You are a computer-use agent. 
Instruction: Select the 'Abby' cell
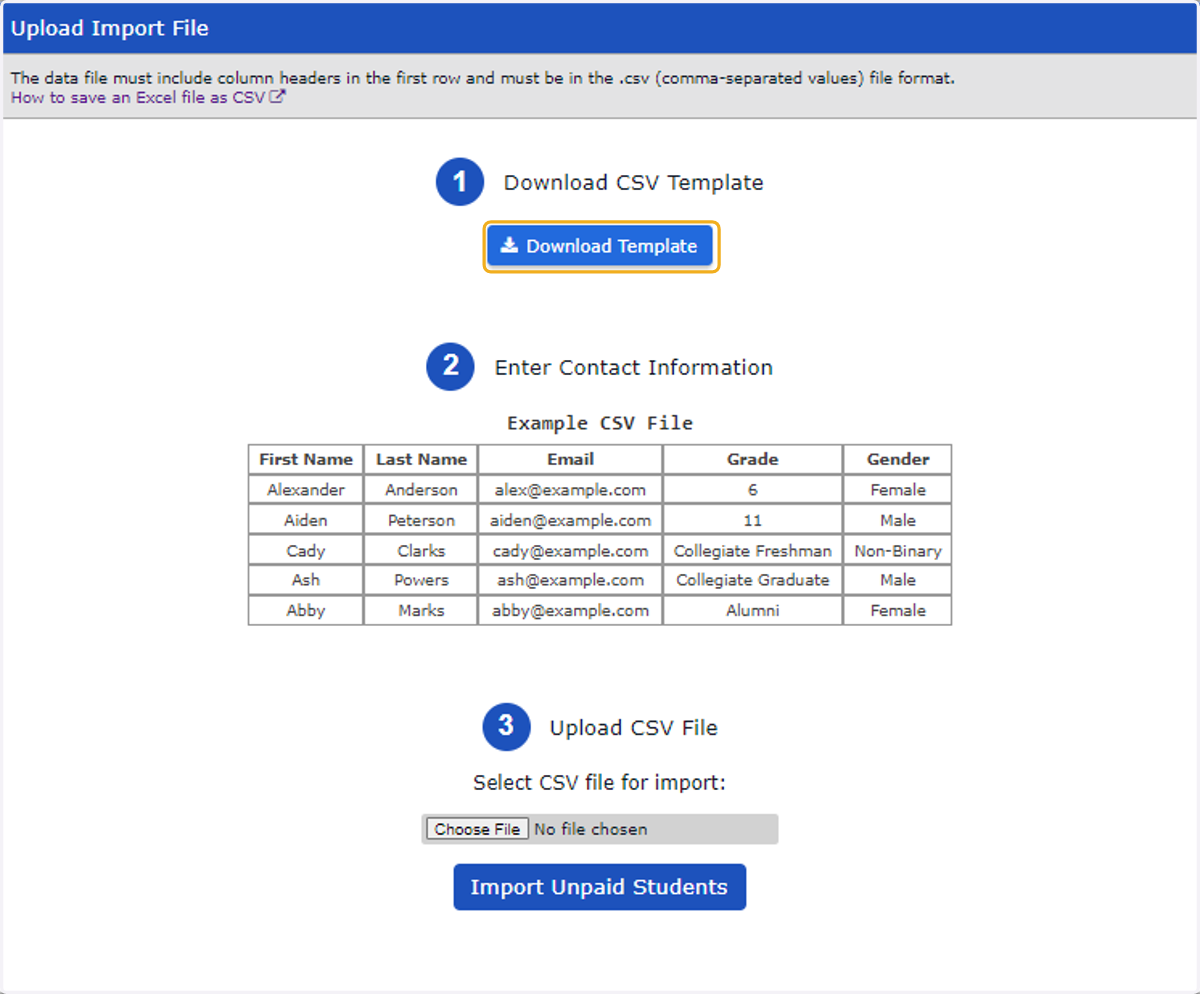(306, 610)
